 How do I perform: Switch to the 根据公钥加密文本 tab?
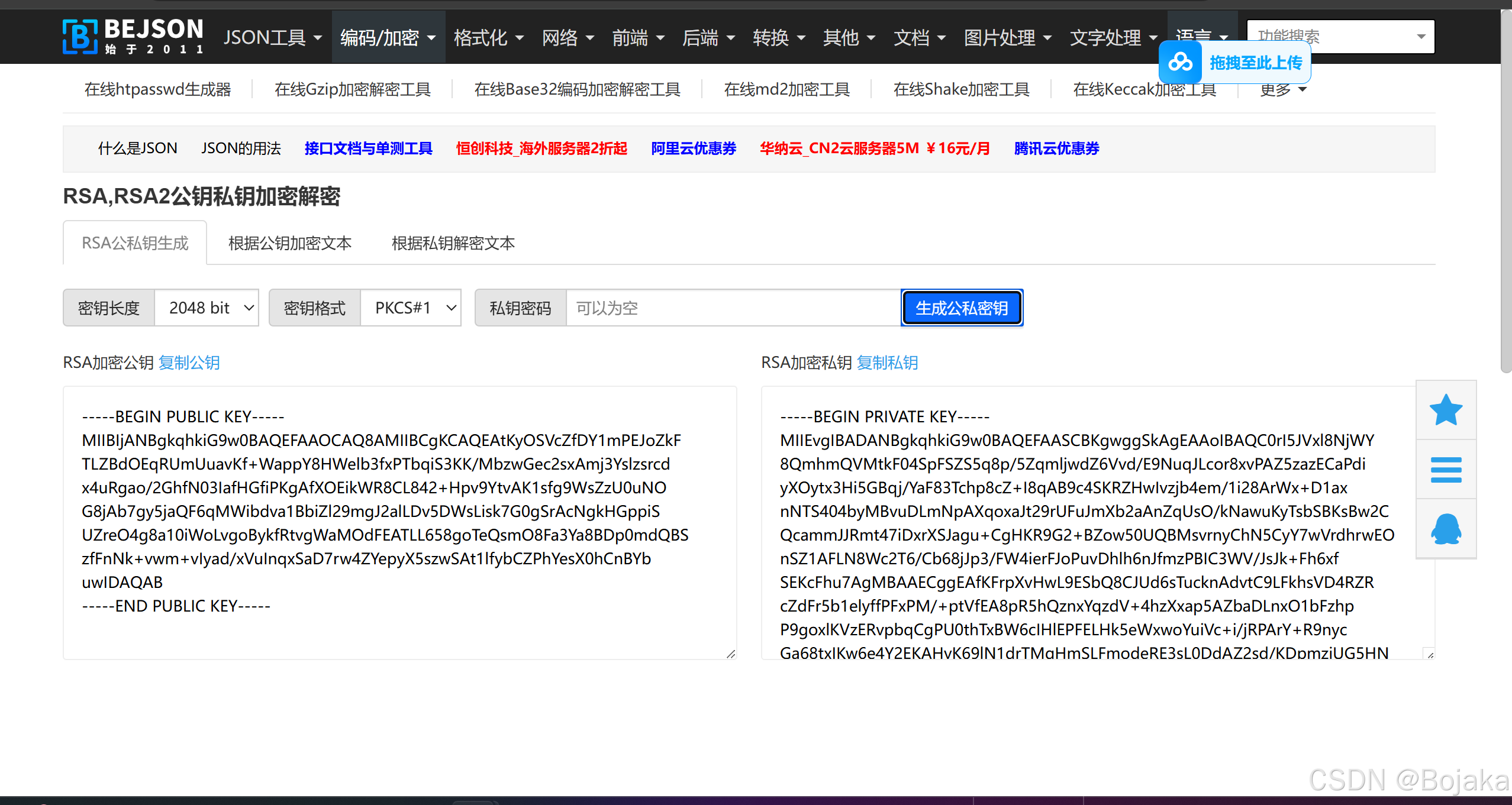click(289, 243)
